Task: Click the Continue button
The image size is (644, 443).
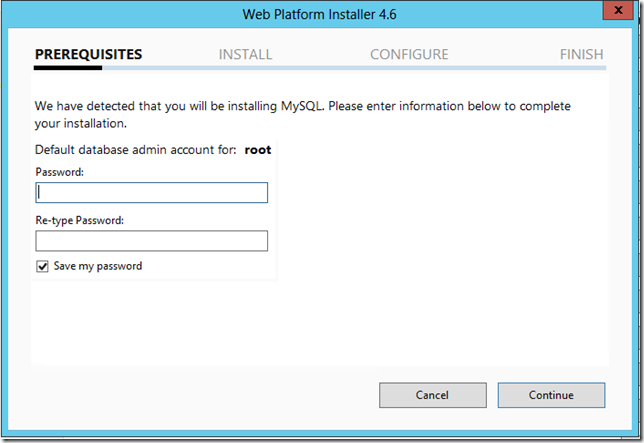Action: (551, 395)
